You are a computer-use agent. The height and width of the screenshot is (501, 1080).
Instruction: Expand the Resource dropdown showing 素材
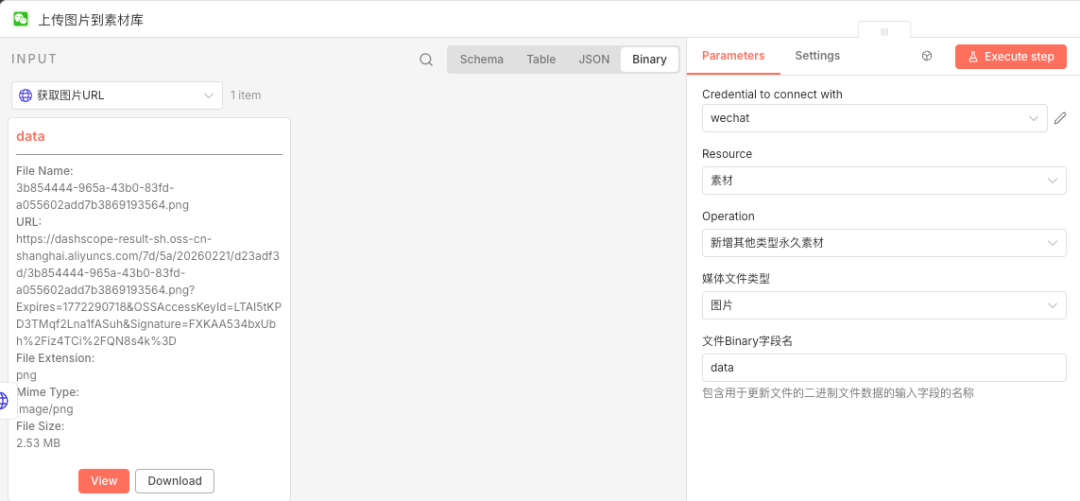pyautogui.click(x=884, y=181)
